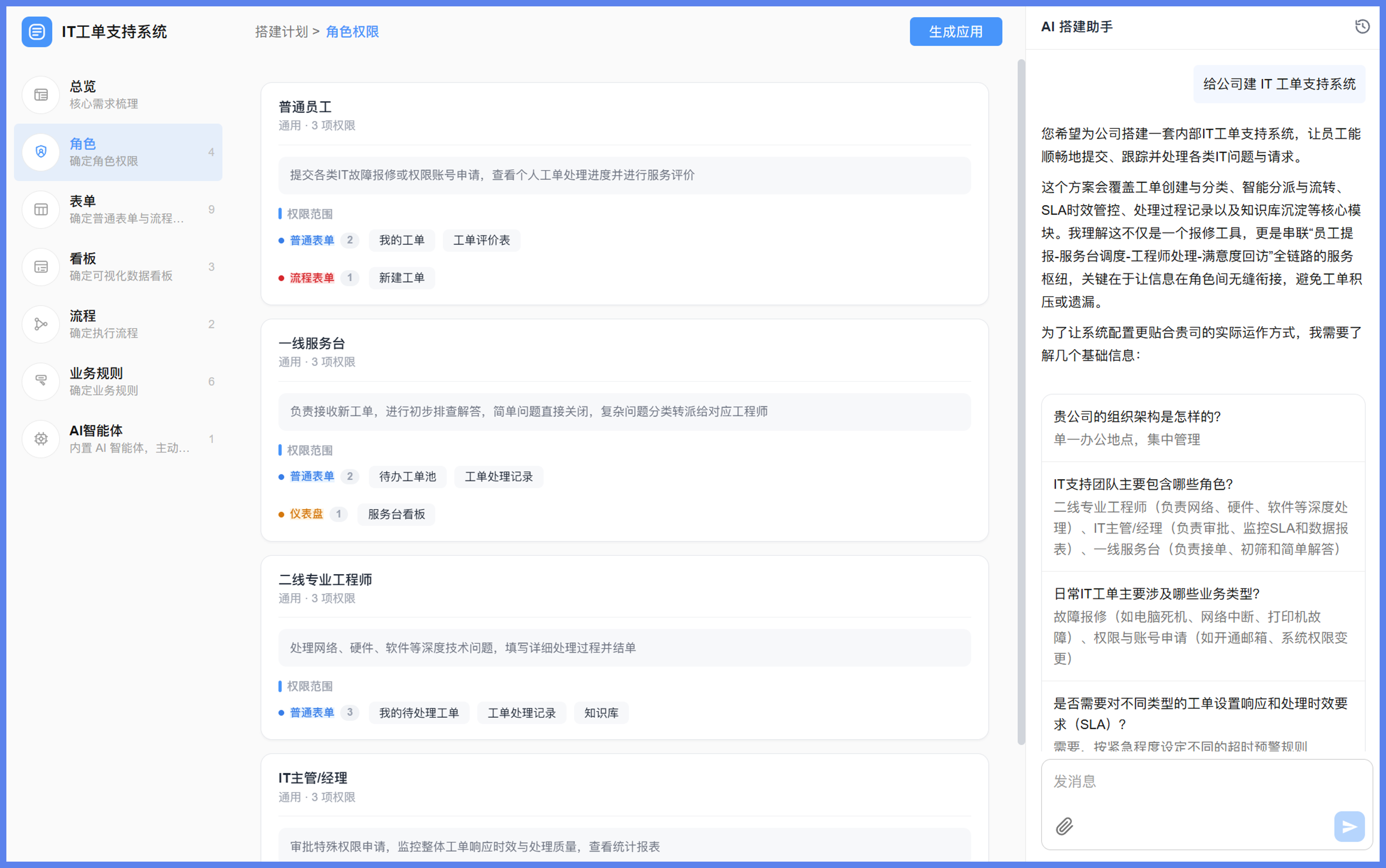Click the 新建工单 tag
The height and width of the screenshot is (868, 1386).
click(402, 278)
